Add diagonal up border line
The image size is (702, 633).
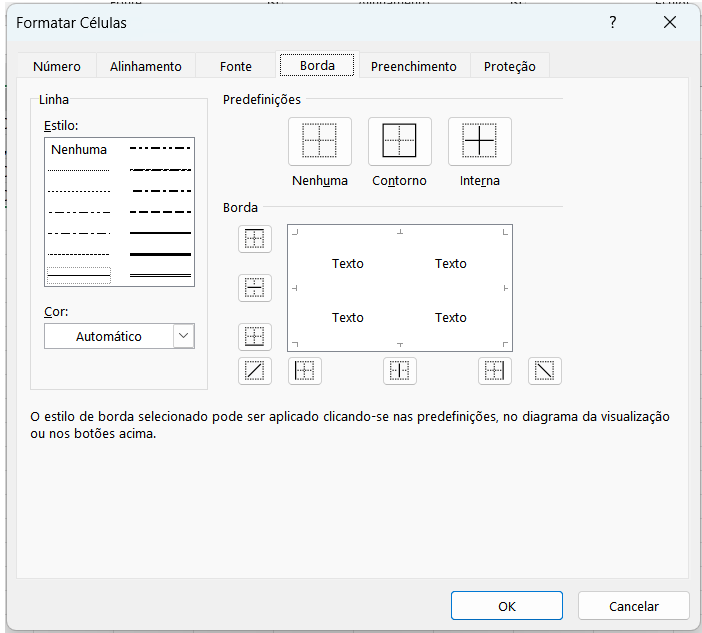[255, 371]
